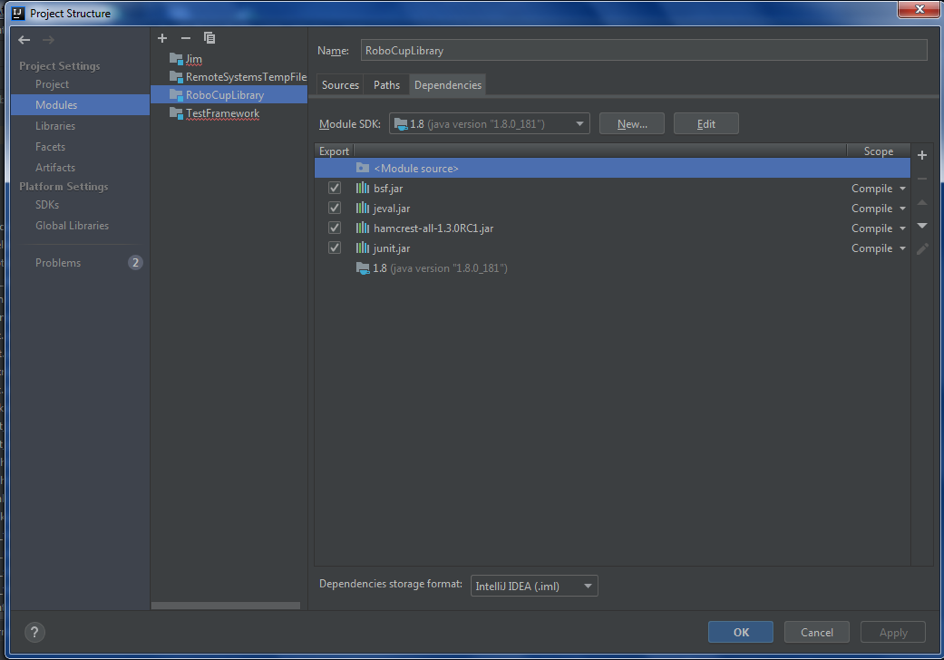This screenshot has height=660, width=944.
Task: Click the module Name input field
Action: click(644, 51)
